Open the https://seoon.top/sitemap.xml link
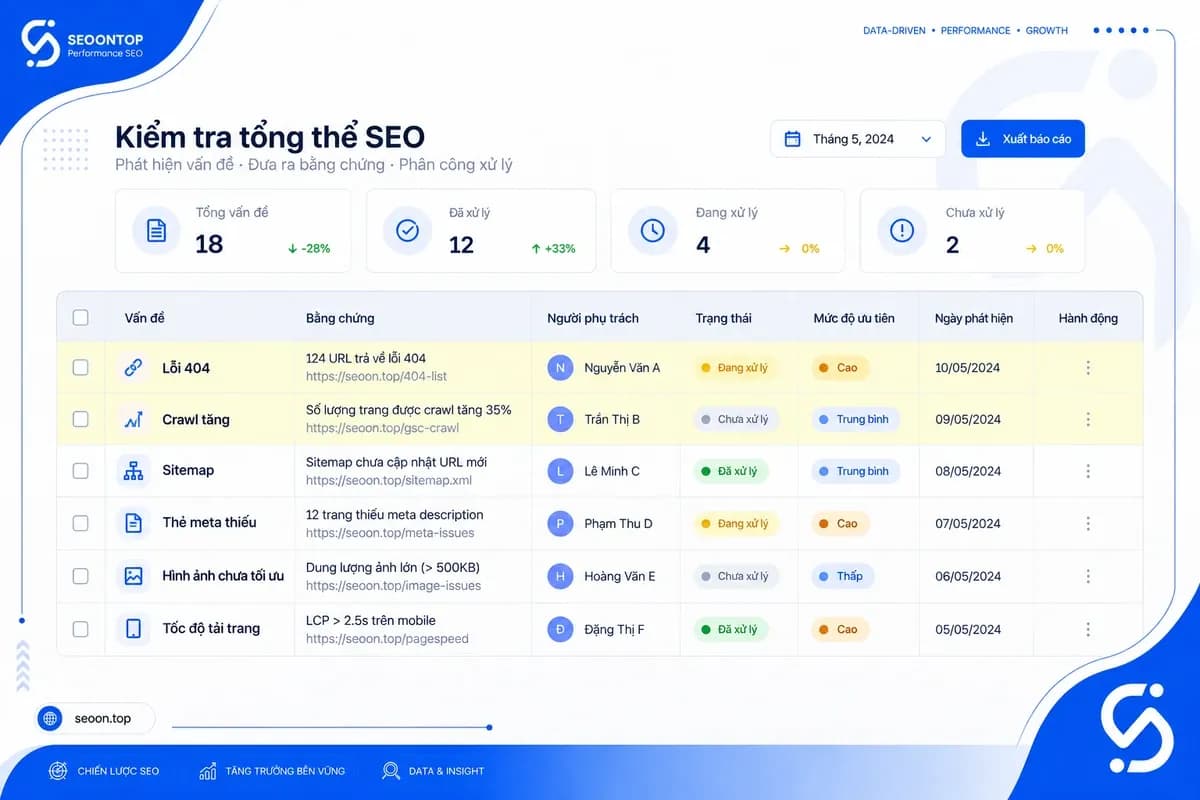Image resolution: width=1200 pixels, height=800 pixels. [x=388, y=480]
